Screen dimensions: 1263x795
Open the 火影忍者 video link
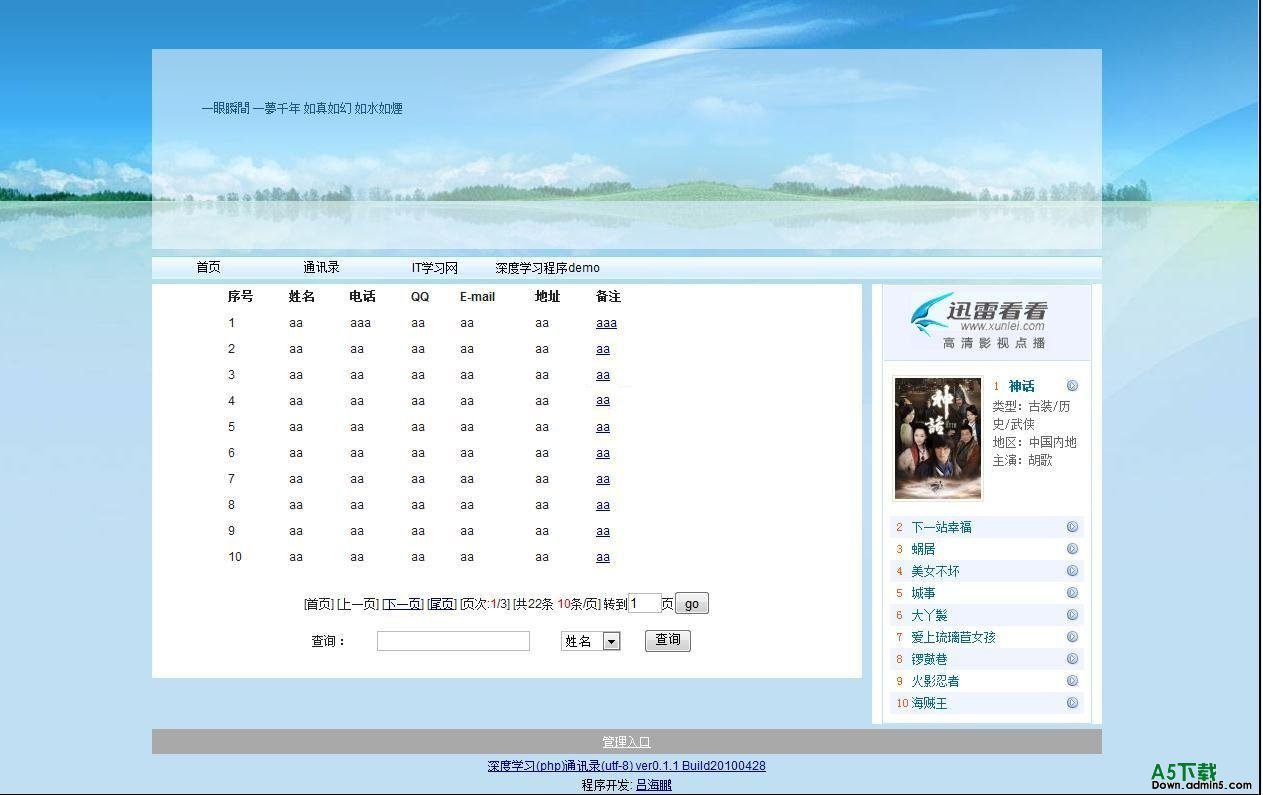[935, 681]
